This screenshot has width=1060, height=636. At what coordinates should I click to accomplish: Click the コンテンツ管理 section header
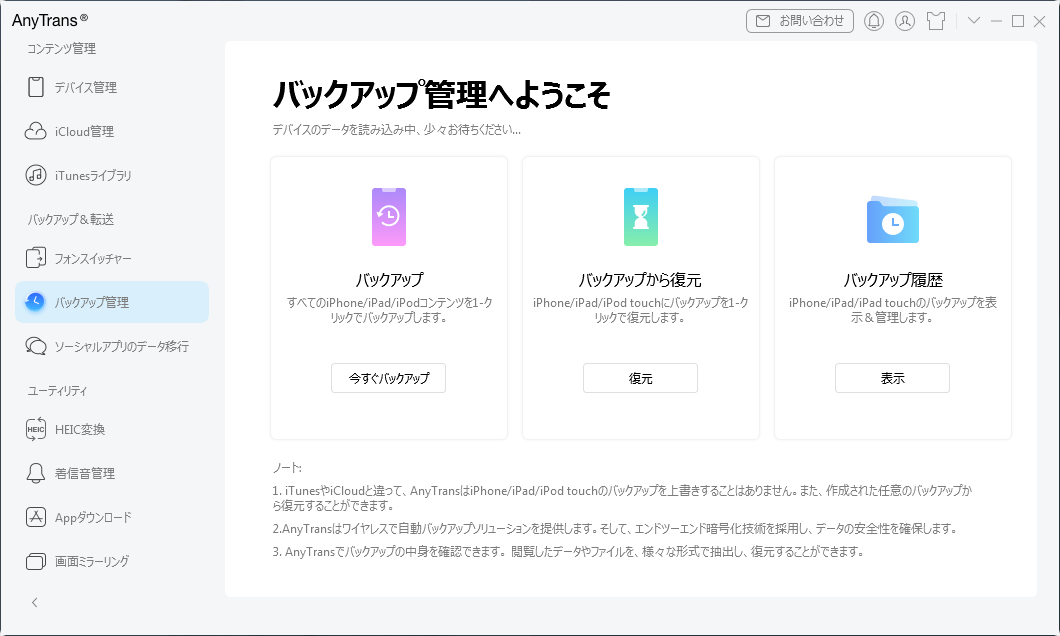pyautogui.click(x=62, y=48)
